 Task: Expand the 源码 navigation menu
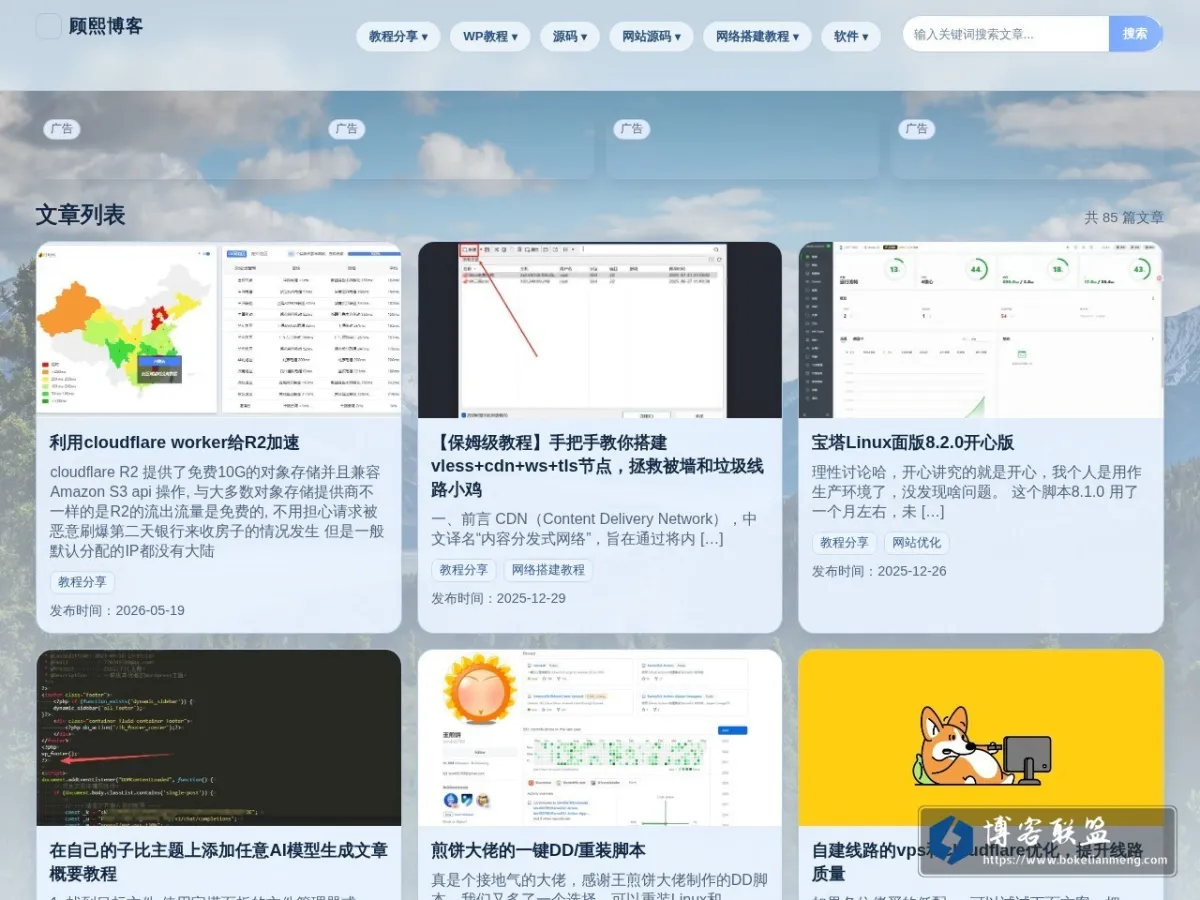[x=570, y=36]
